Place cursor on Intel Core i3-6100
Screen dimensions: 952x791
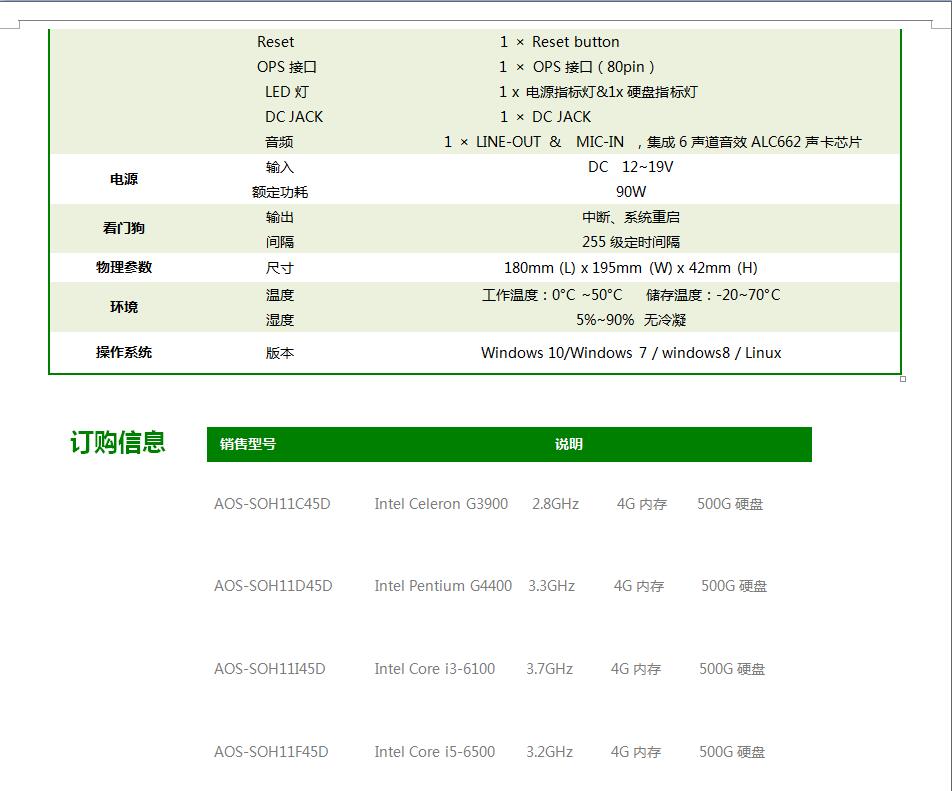(x=435, y=669)
